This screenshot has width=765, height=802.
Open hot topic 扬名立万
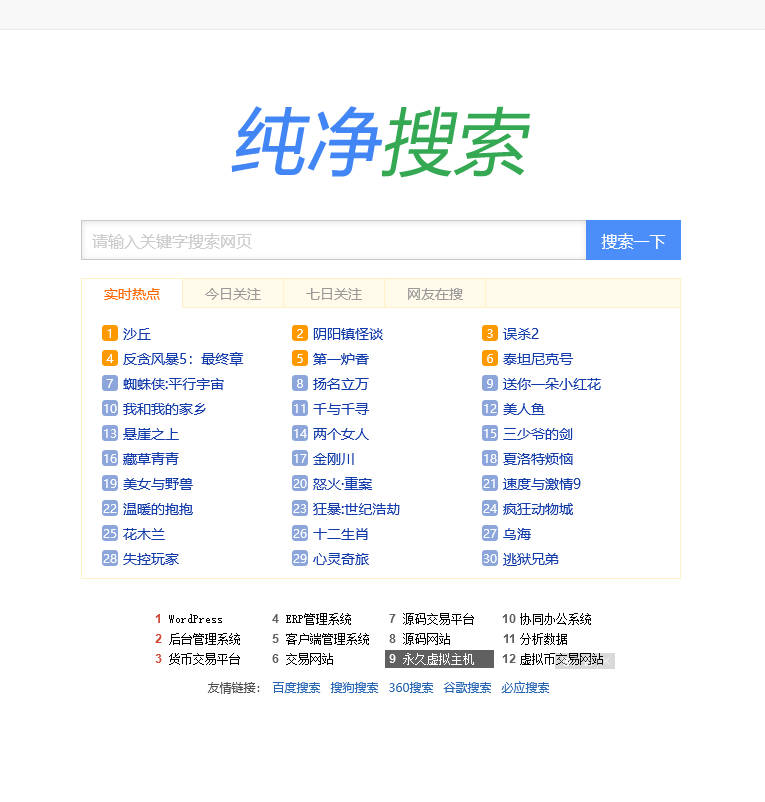(x=341, y=384)
